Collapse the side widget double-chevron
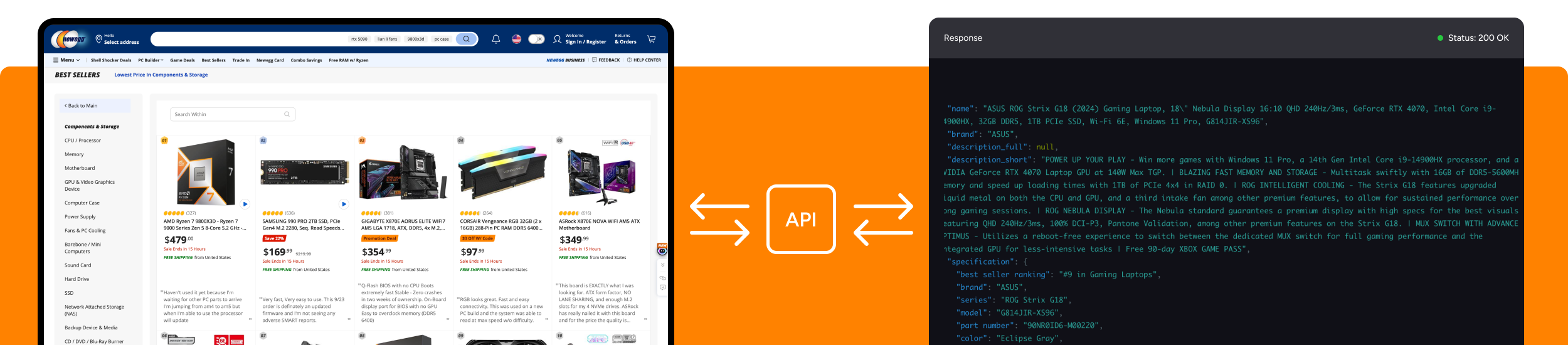Image resolution: width=1568 pixels, height=345 pixels. click(662, 265)
